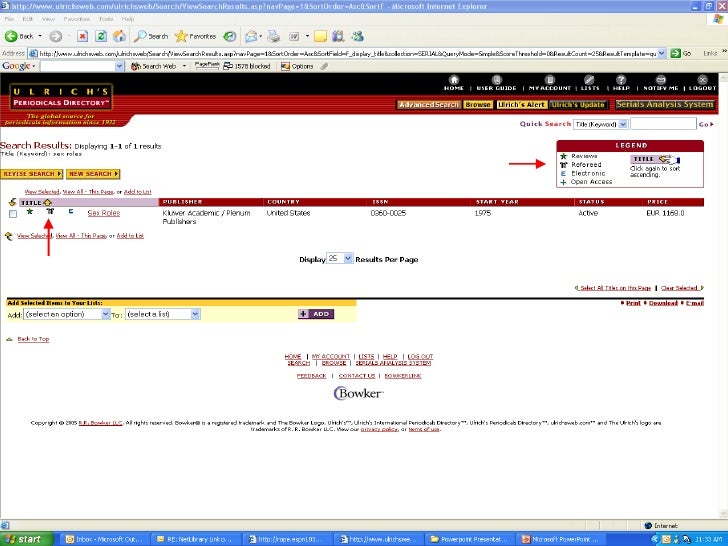This screenshot has width=728, height=546.
Task: Click the Edit with Word toolbar icon
Action: [x=294, y=36]
